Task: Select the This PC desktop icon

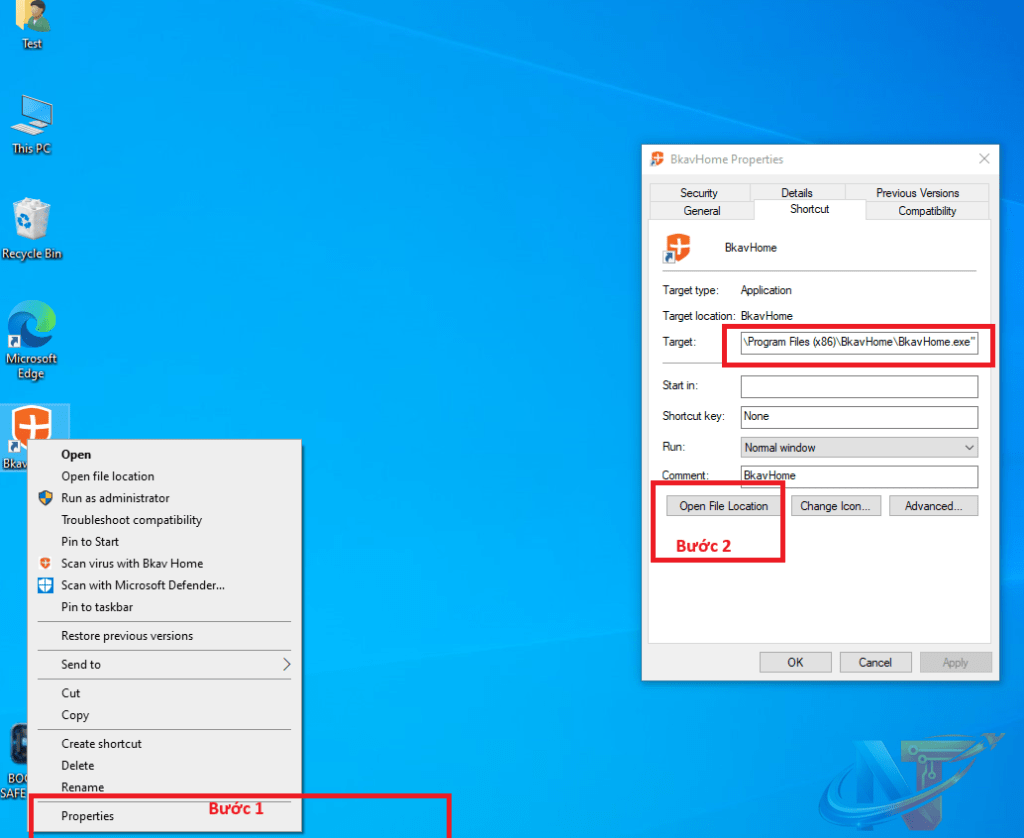Action: (31, 125)
